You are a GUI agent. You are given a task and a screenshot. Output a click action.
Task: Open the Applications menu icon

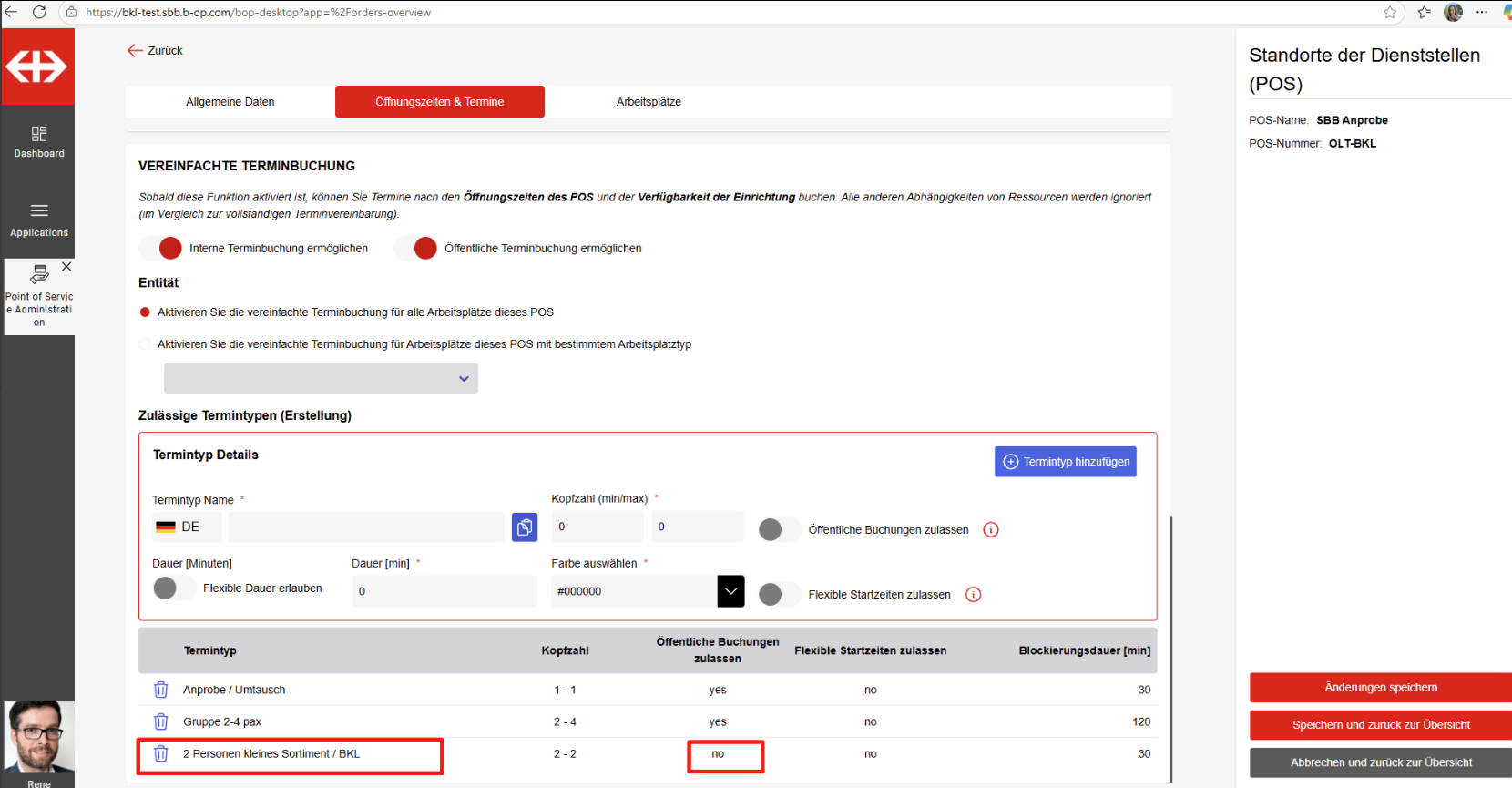39,211
